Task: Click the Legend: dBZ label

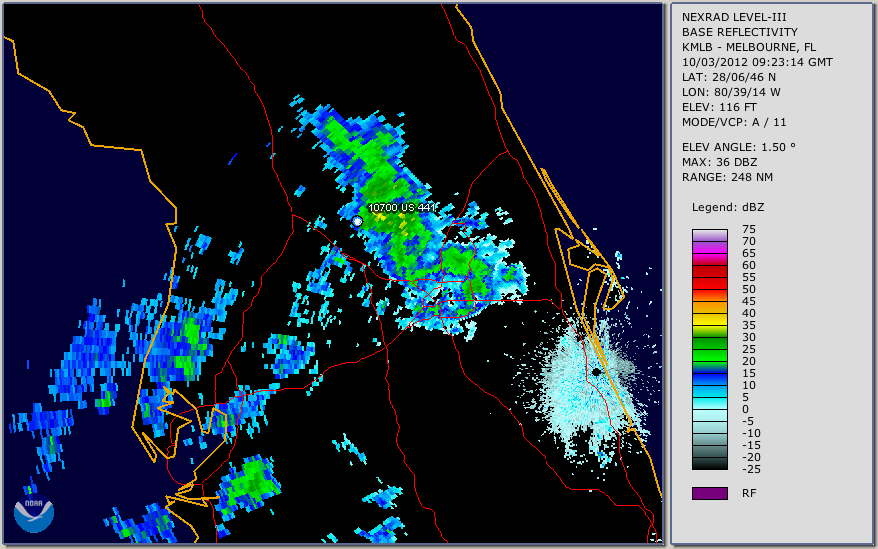Action: click(x=727, y=207)
